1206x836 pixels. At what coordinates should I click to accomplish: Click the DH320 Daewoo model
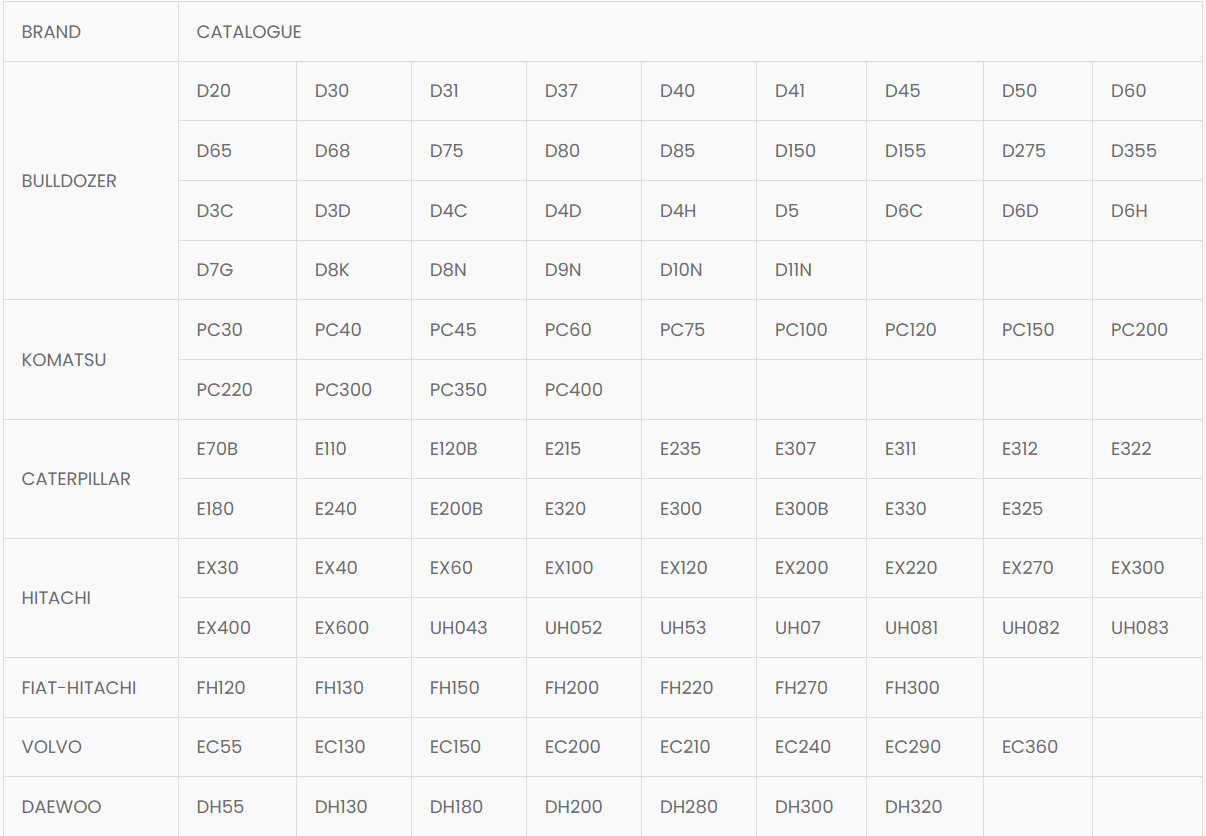click(x=925, y=807)
